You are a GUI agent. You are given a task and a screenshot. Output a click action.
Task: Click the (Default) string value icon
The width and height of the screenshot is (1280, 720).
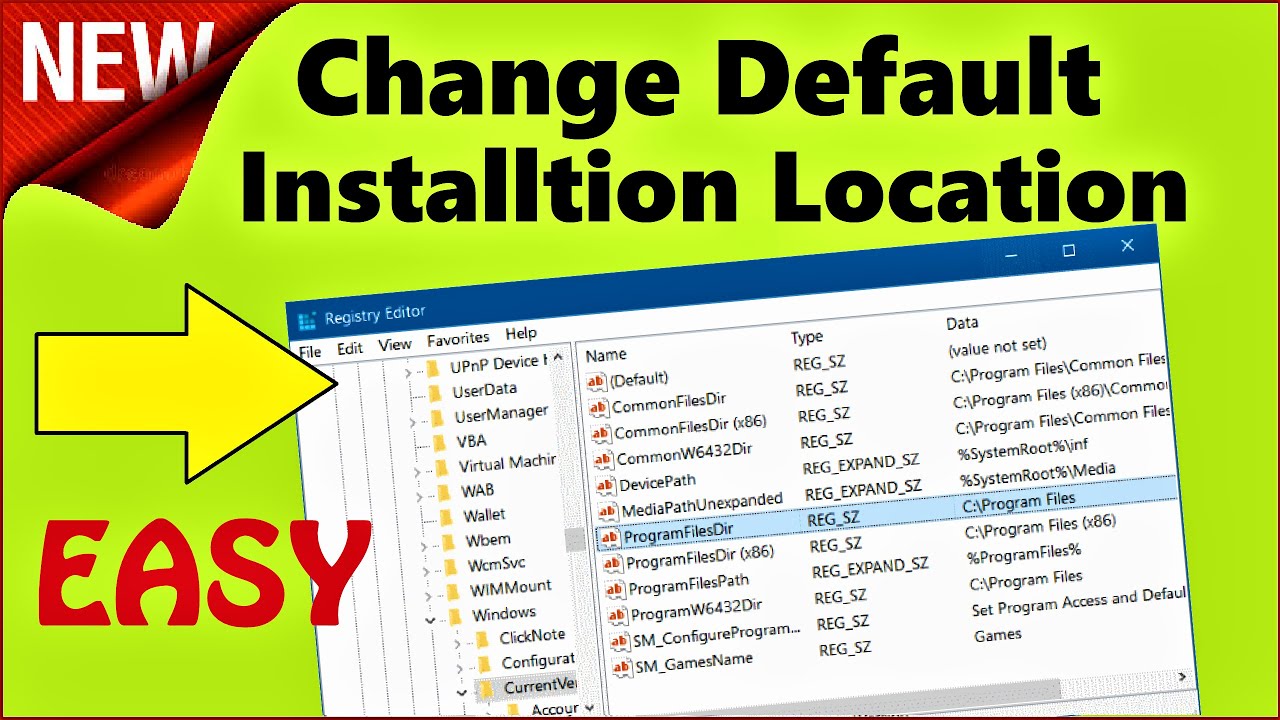pyautogui.click(x=596, y=381)
